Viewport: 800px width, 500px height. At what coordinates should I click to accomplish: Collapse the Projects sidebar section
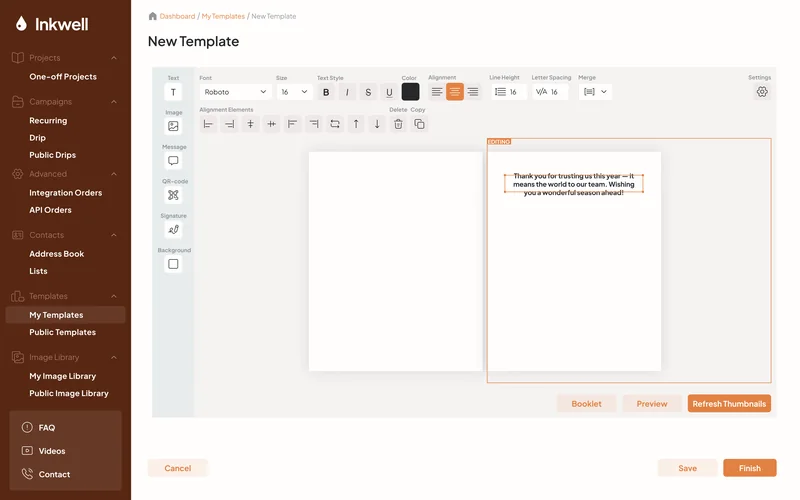(x=114, y=58)
